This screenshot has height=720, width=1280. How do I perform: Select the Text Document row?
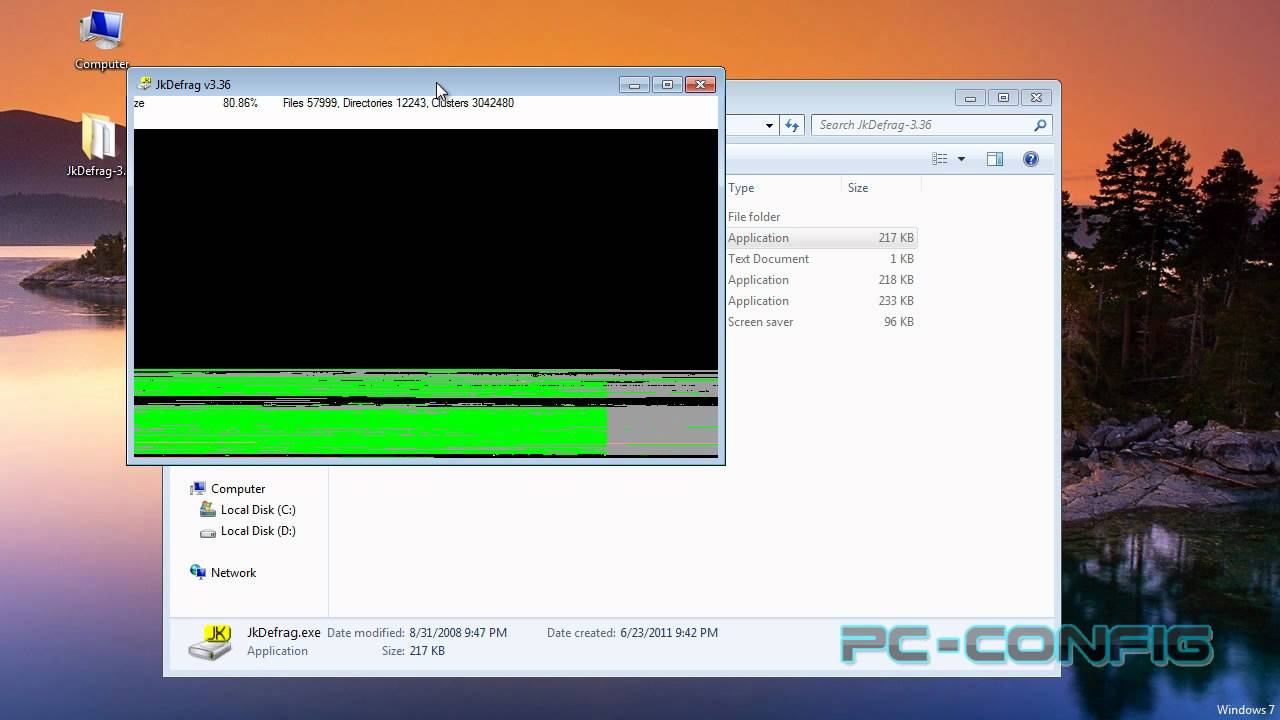pyautogui.click(x=821, y=259)
